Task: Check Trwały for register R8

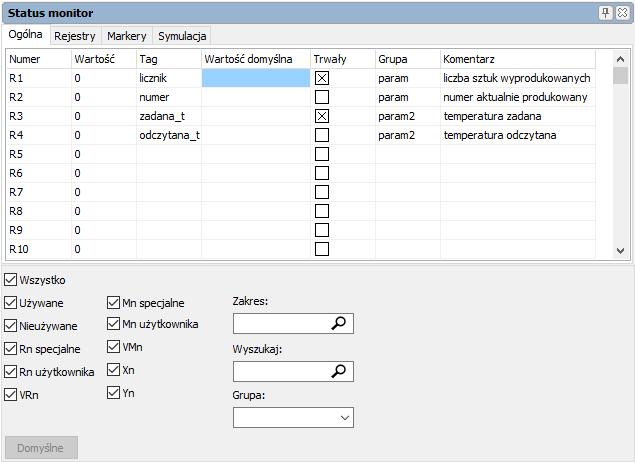Action: [x=322, y=211]
